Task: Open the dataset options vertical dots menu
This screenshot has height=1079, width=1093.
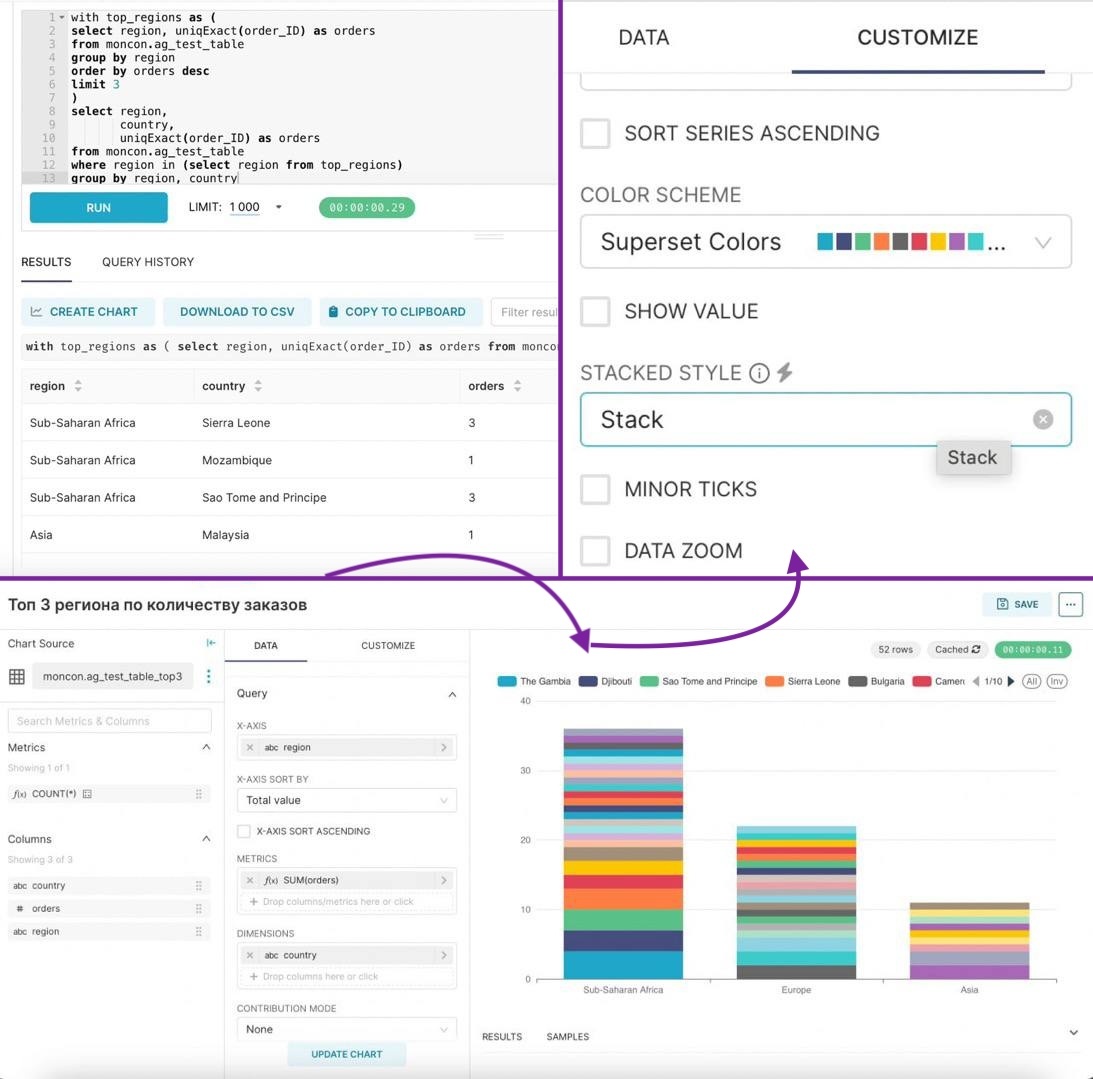Action: pos(208,676)
